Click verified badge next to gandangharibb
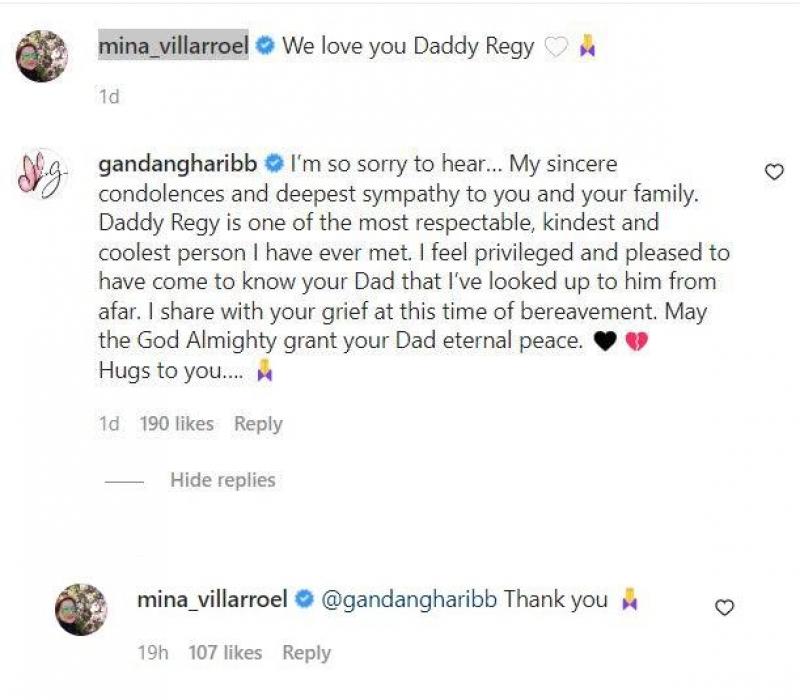This screenshot has height=700, width=800. point(276,164)
